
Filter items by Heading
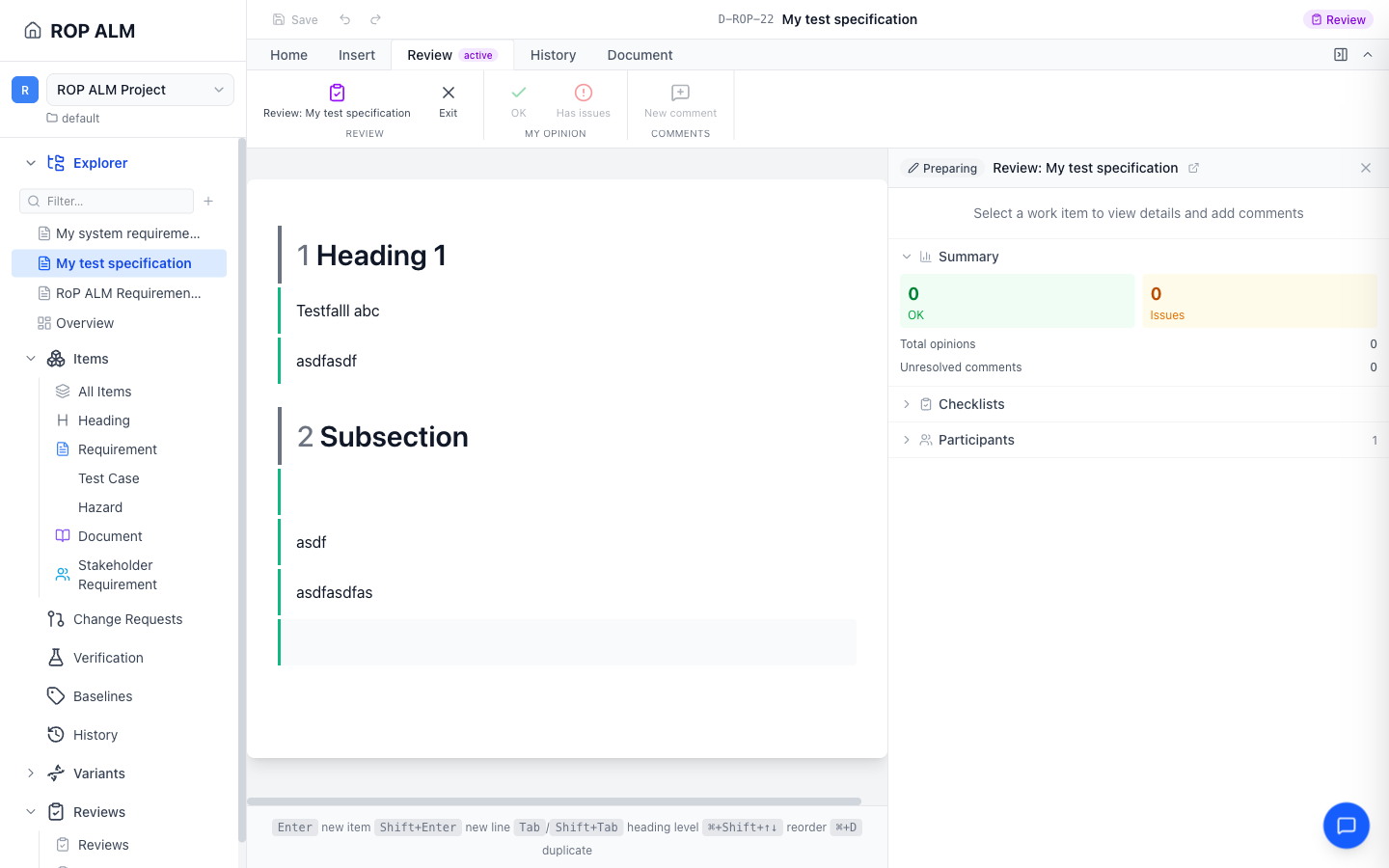pos(104,420)
